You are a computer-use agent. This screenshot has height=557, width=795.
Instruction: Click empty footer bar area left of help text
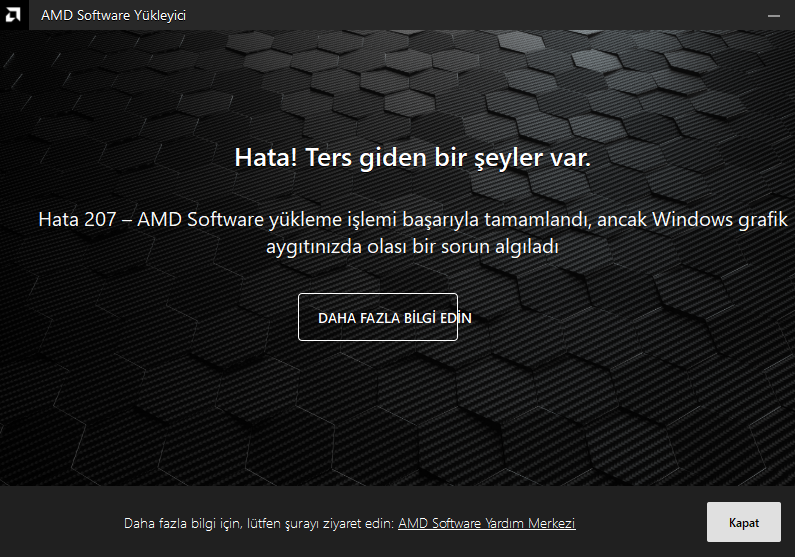61,522
